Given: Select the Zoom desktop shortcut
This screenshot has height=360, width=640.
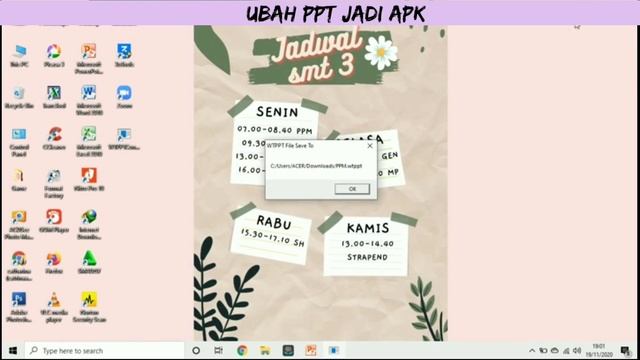Looking at the screenshot, I should [124, 97].
